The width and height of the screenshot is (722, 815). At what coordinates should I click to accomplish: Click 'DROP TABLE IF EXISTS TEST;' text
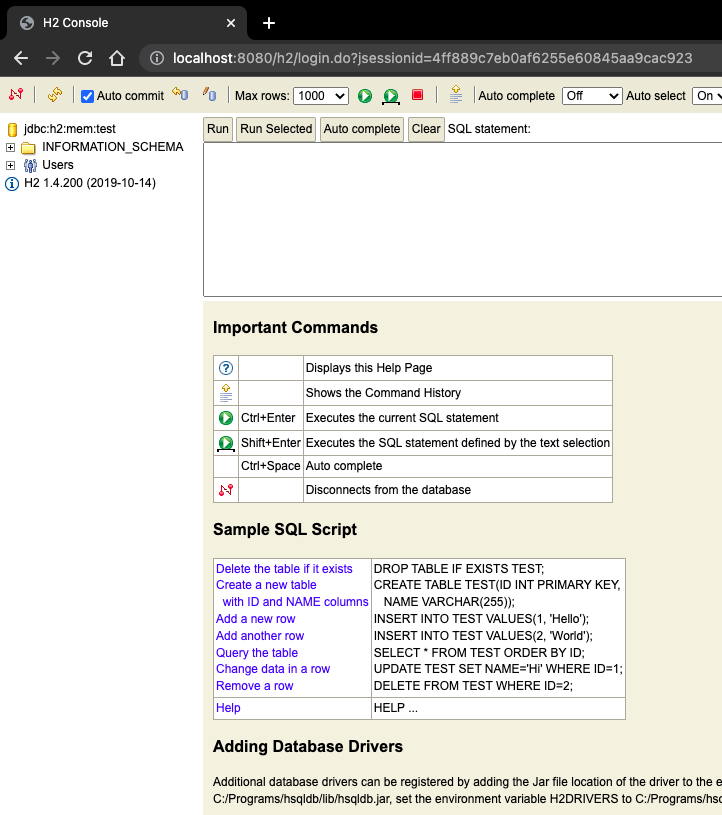pyautogui.click(x=459, y=569)
